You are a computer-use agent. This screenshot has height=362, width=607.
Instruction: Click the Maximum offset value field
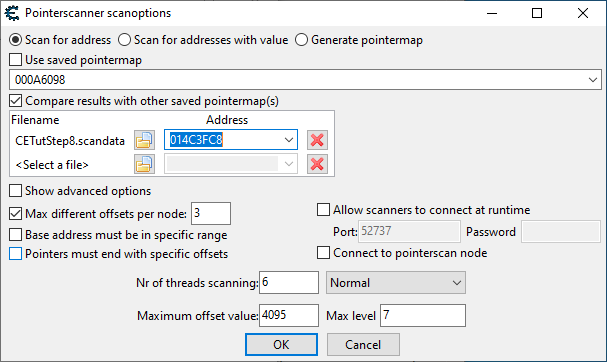pos(289,315)
